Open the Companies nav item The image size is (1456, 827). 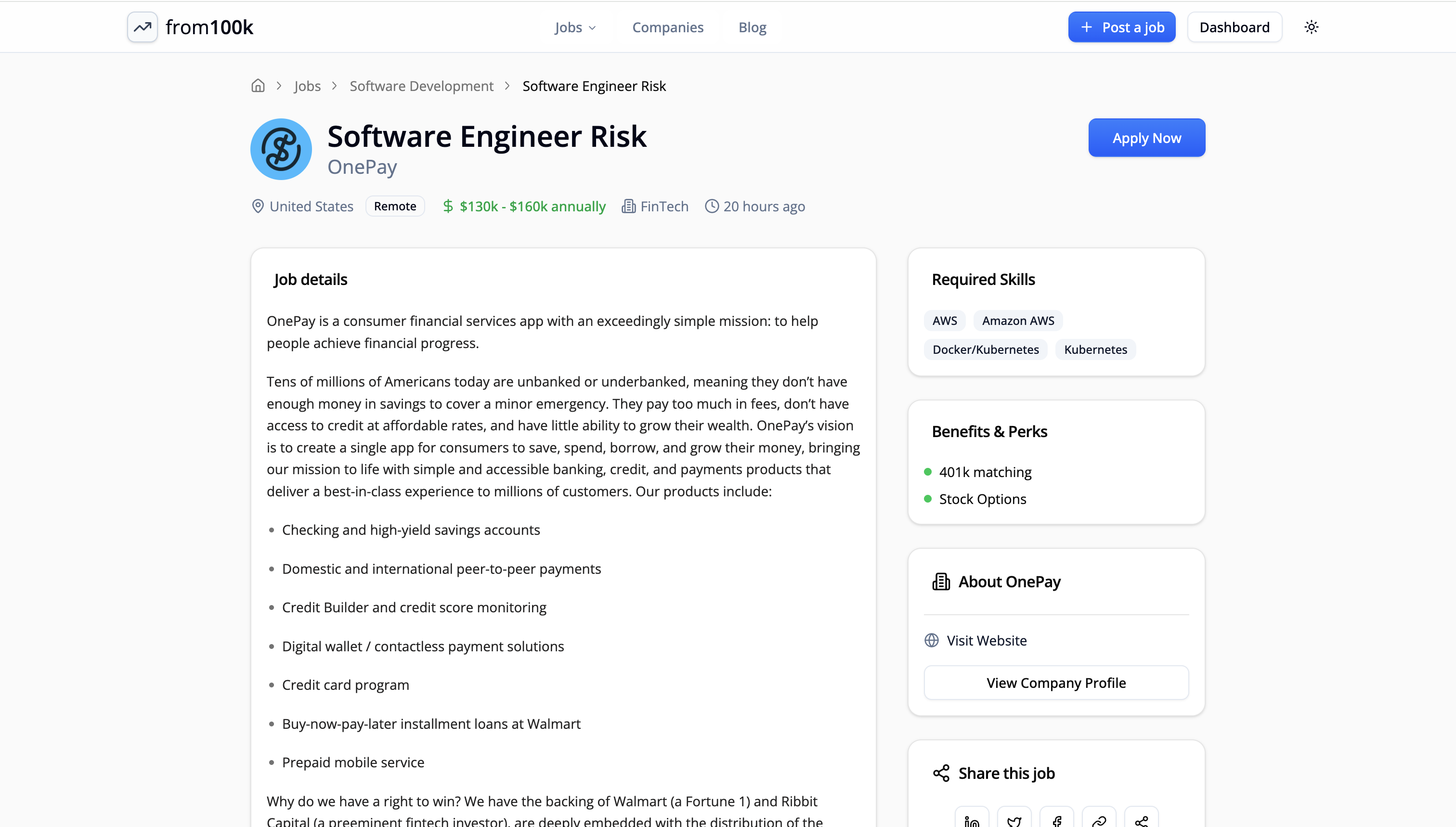667,27
